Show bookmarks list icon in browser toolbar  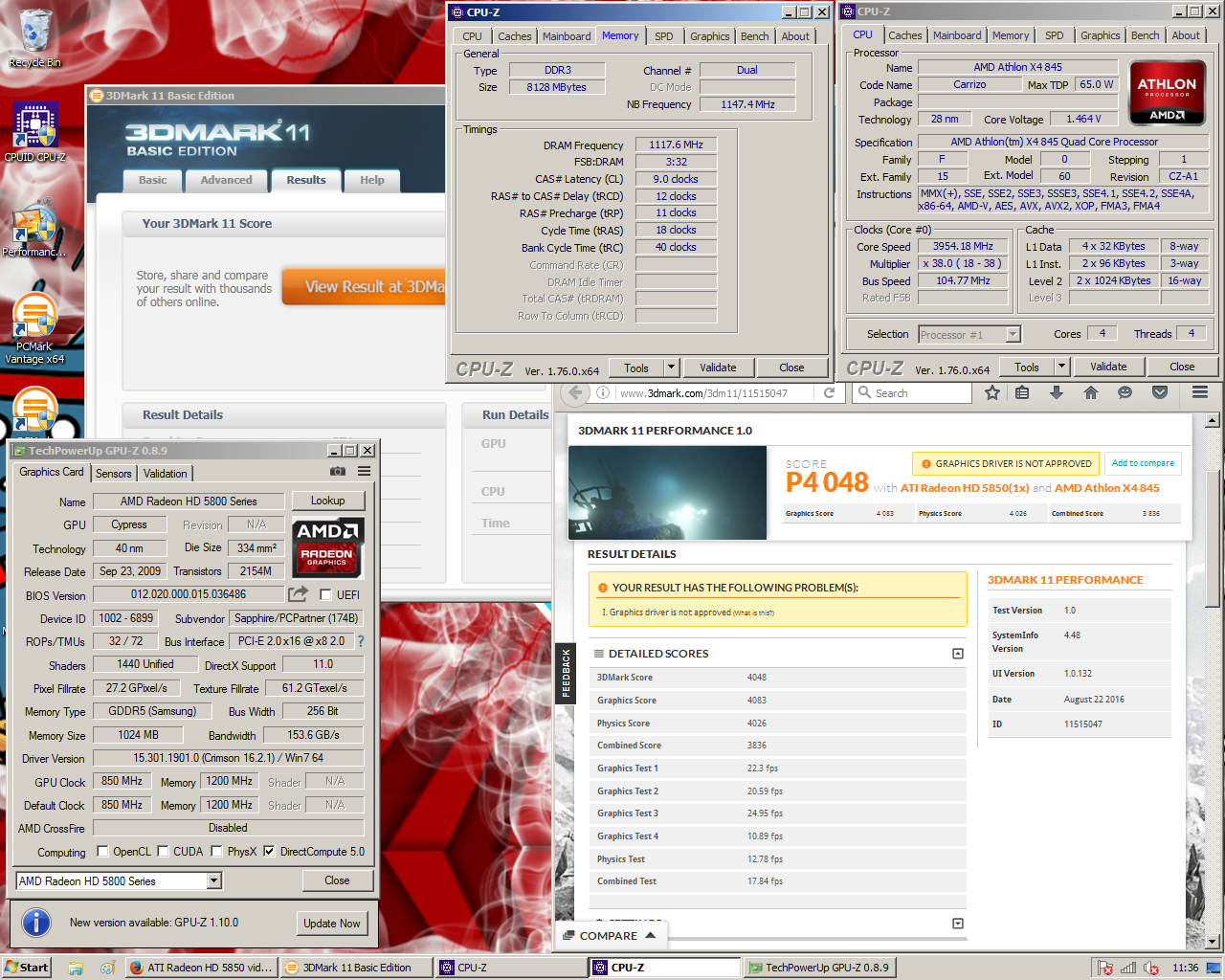pos(1022,392)
